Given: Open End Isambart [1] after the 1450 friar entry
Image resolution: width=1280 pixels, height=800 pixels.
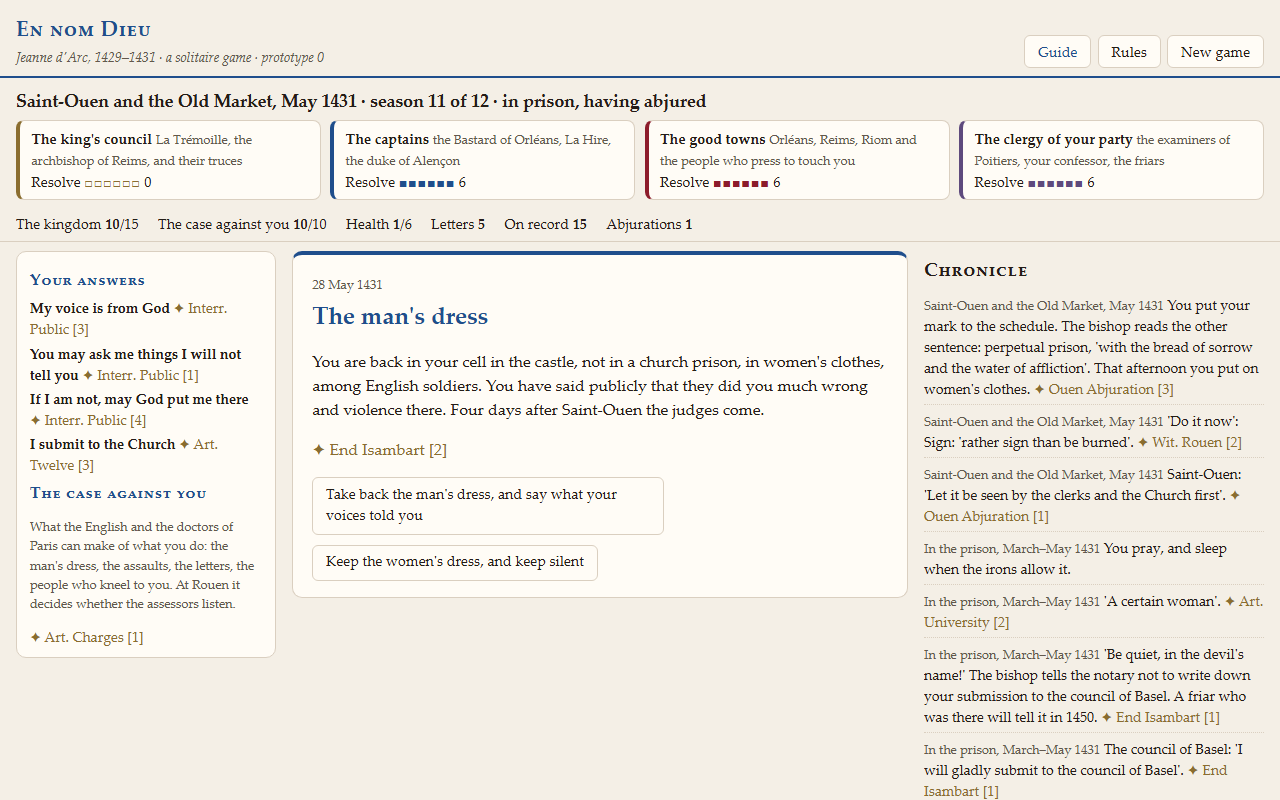Looking at the screenshot, I should click(1161, 717).
